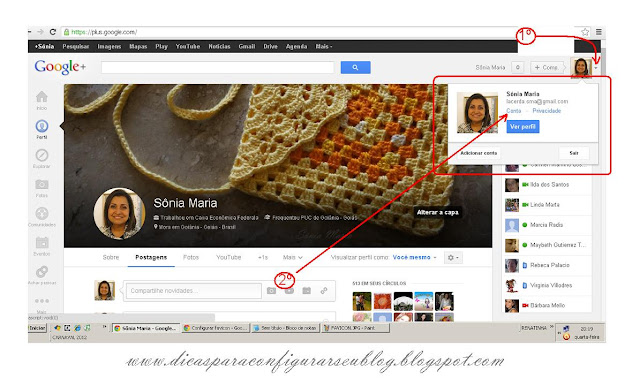
Task: Click the Google+ logo
Action: pos(60,67)
